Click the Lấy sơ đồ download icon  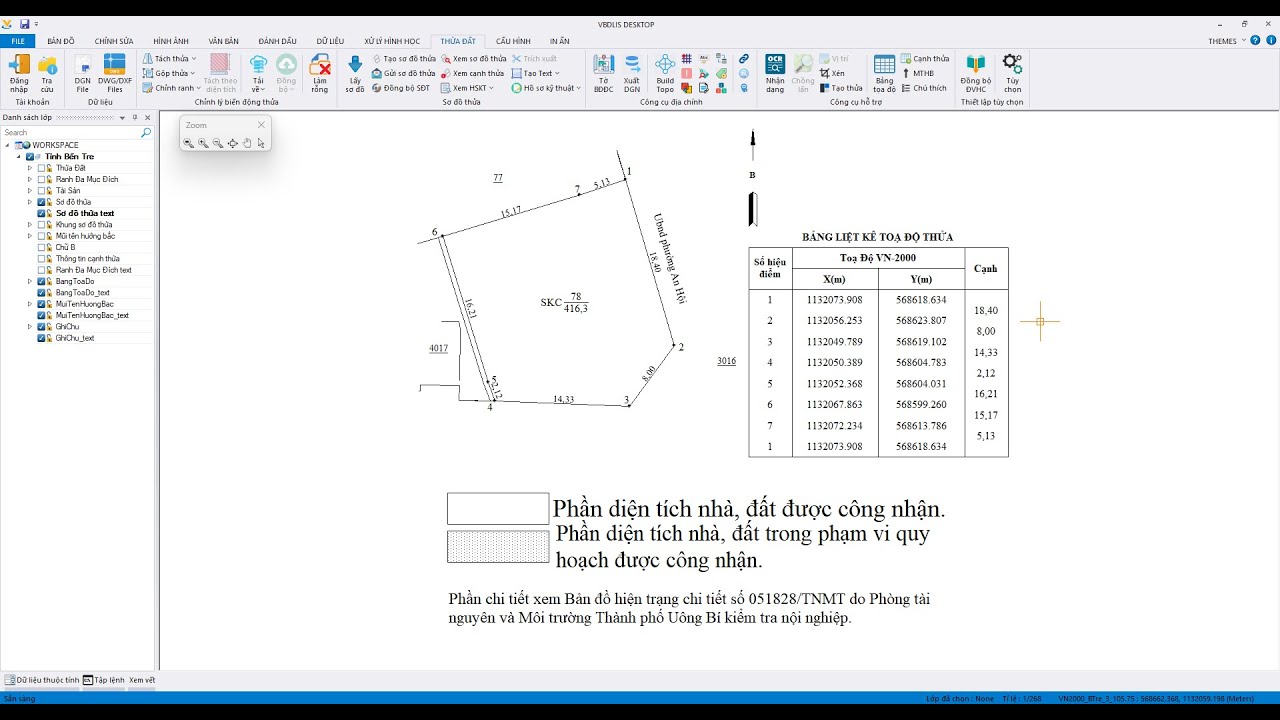point(355,65)
